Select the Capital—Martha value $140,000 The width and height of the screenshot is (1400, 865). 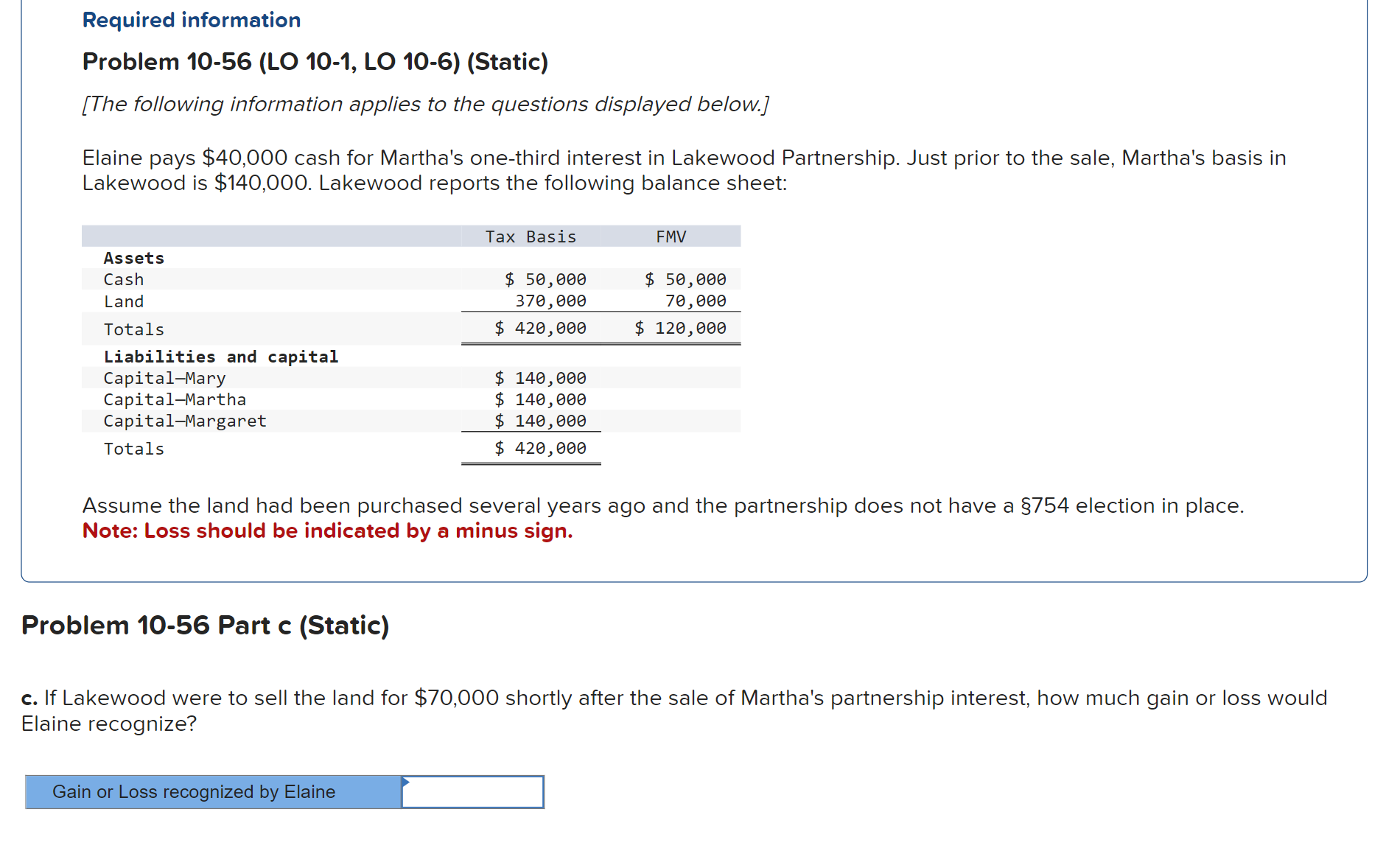pyautogui.click(x=539, y=399)
